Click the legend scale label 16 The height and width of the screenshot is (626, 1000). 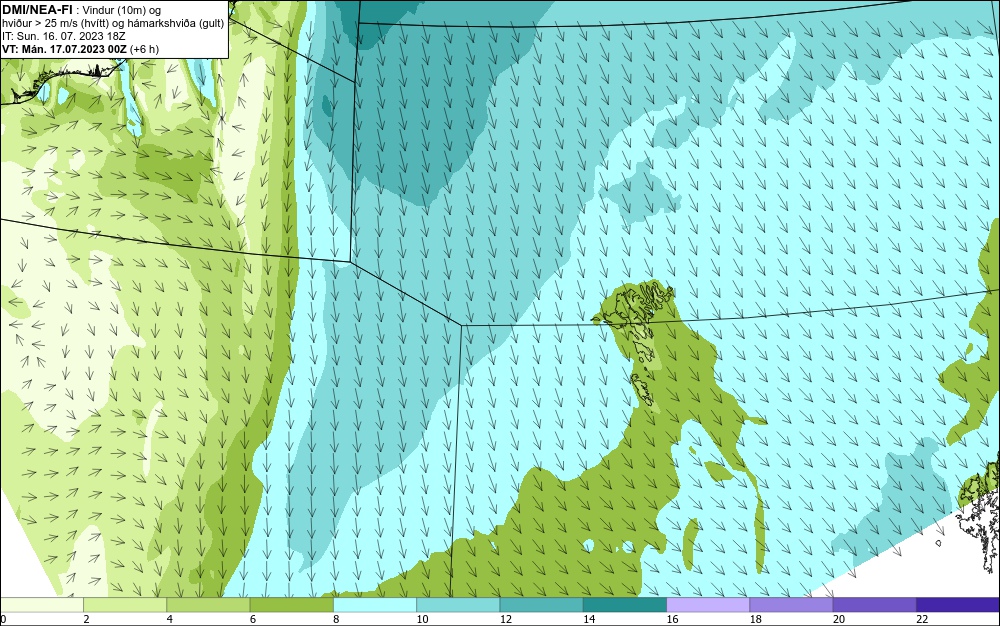coord(673,619)
